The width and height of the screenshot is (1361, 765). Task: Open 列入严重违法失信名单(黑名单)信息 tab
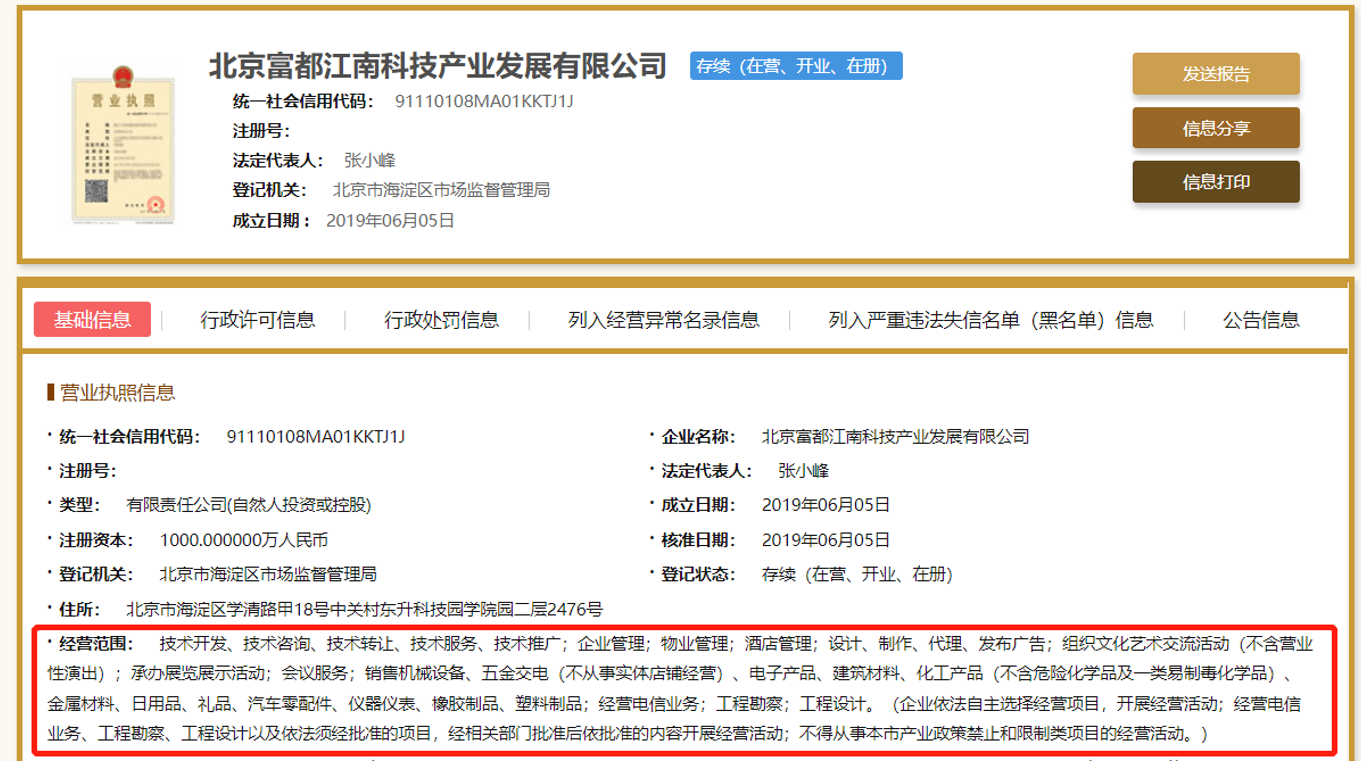pos(991,320)
